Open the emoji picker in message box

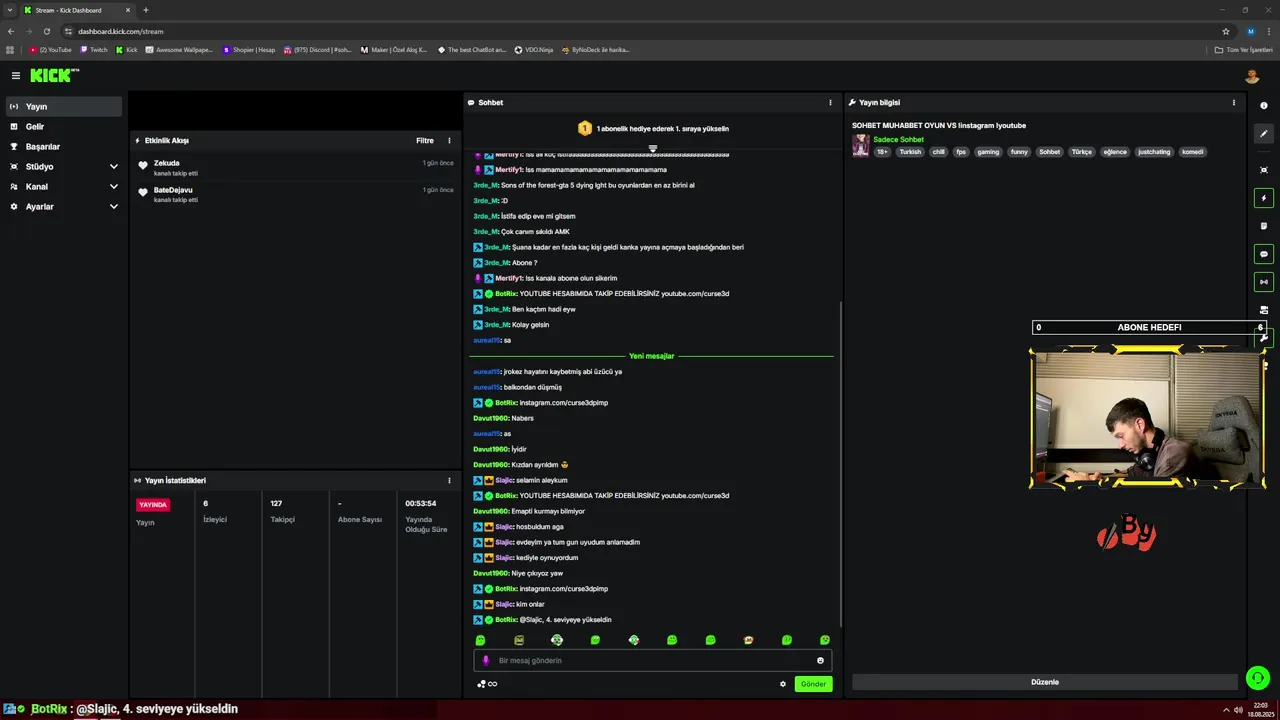[820, 661]
